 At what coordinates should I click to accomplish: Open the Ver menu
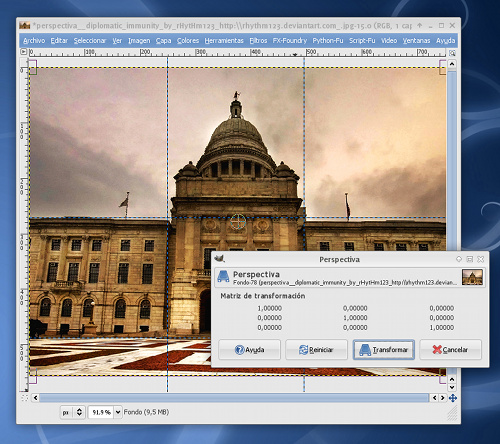click(x=117, y=41)
